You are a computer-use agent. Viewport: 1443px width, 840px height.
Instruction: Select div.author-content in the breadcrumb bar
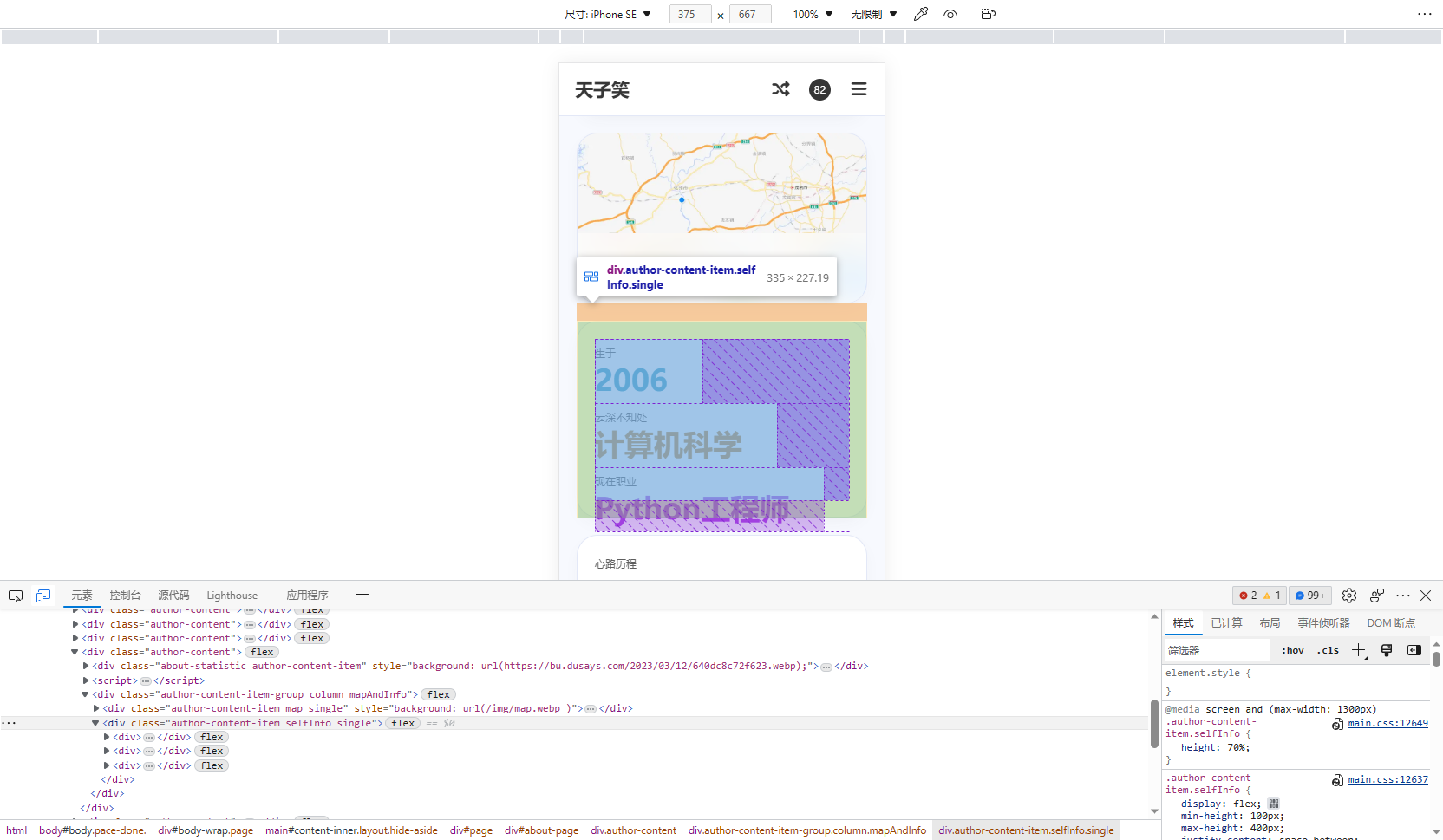pos(633,830)
